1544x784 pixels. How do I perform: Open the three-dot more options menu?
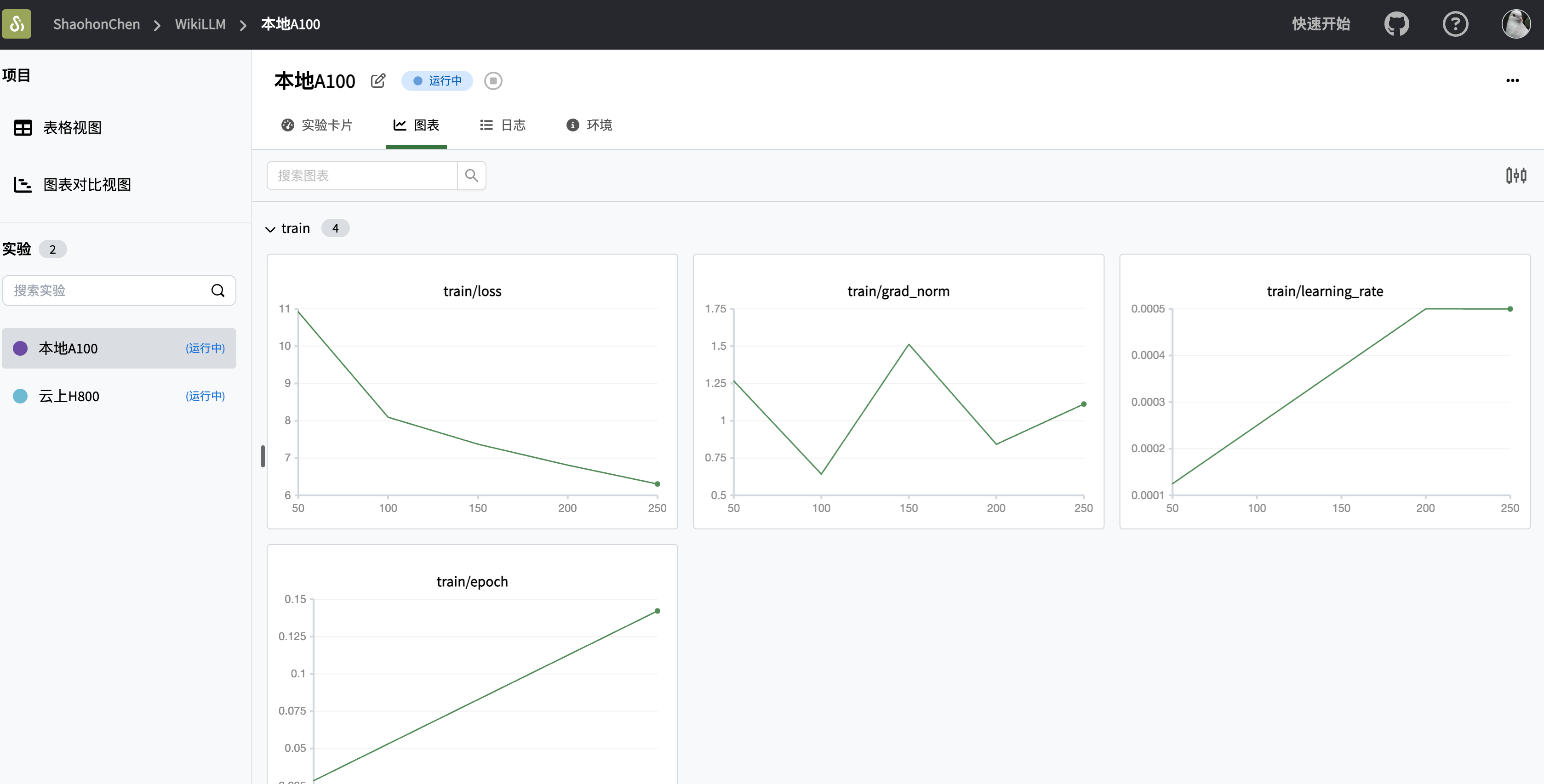[x=1512, y=80]
